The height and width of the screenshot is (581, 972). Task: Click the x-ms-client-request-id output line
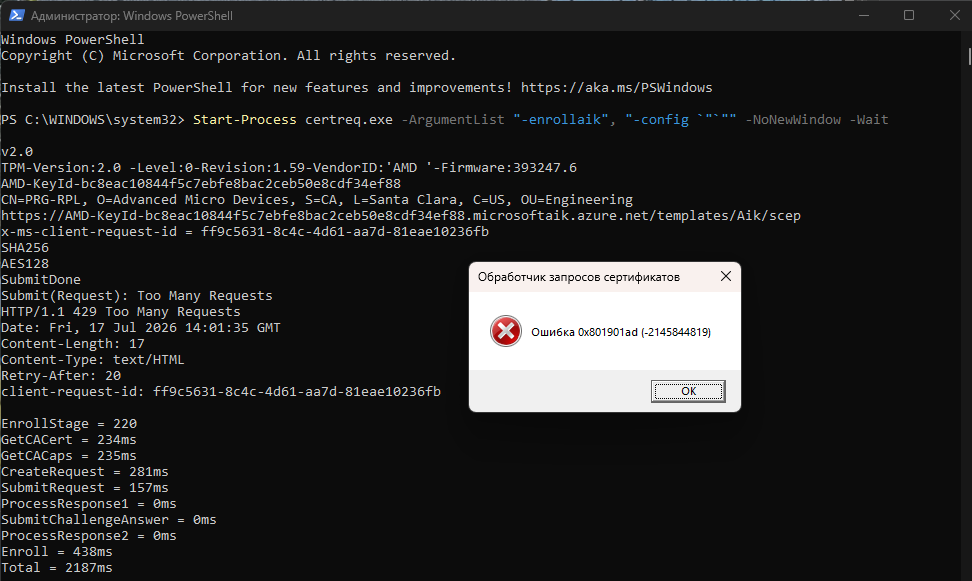tap(245, 232)
